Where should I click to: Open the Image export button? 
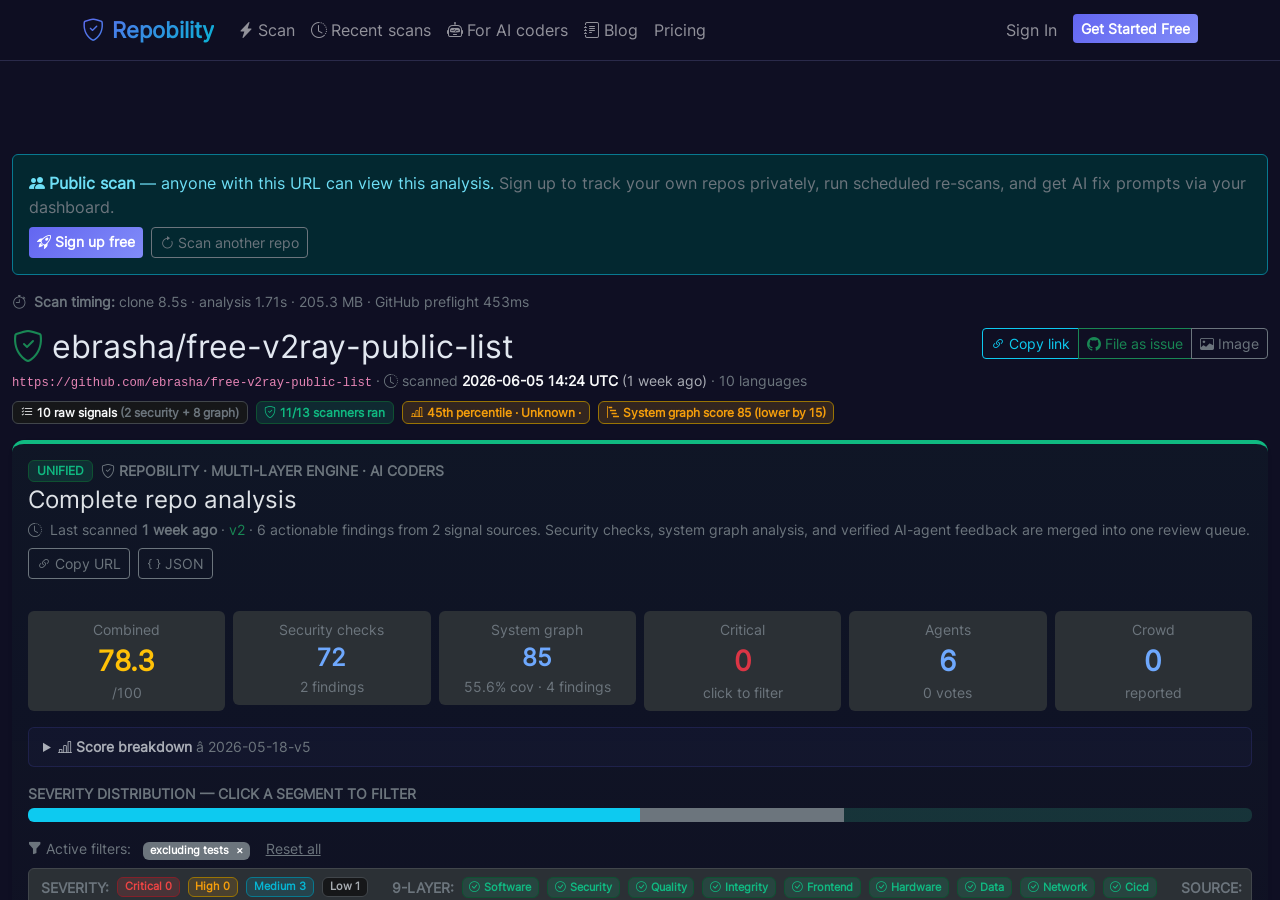point(1229,343)
